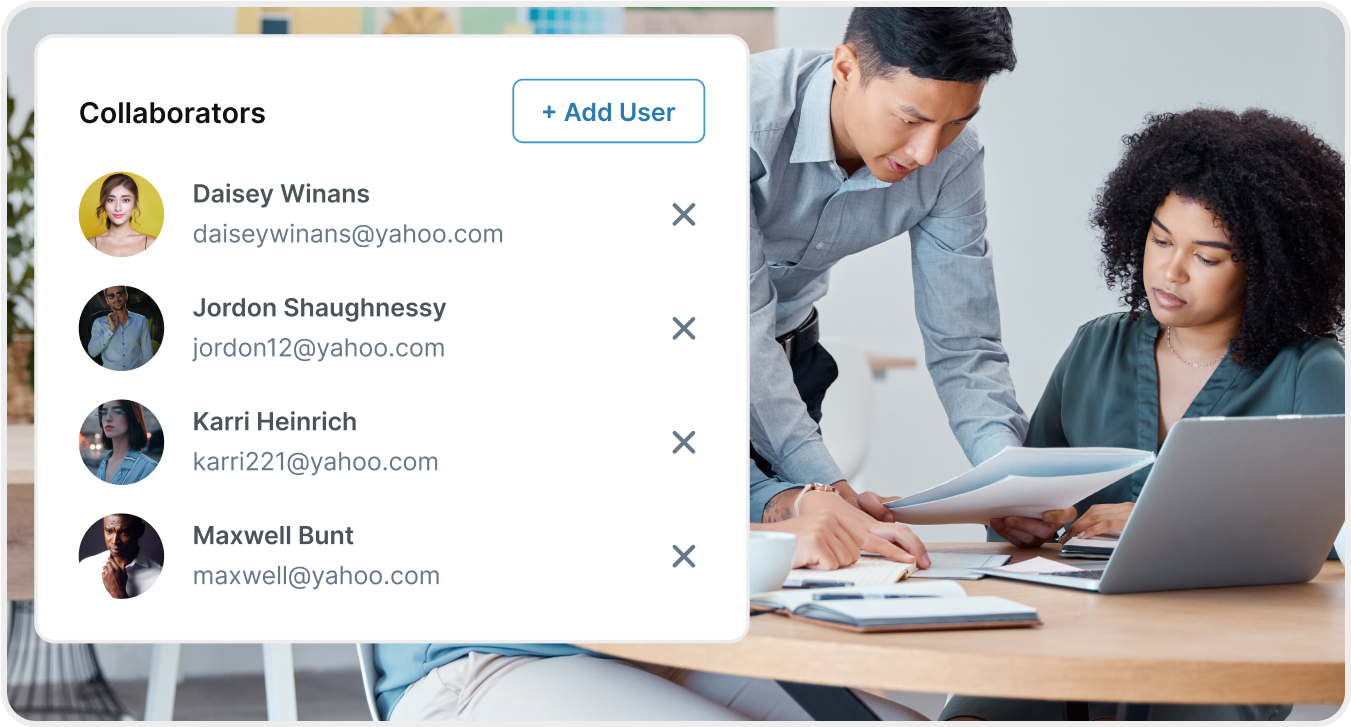This screenshot has width=1351, height=727.
Task: Open the Karri Heinrich name entry
Action: (x=275, y=422)
